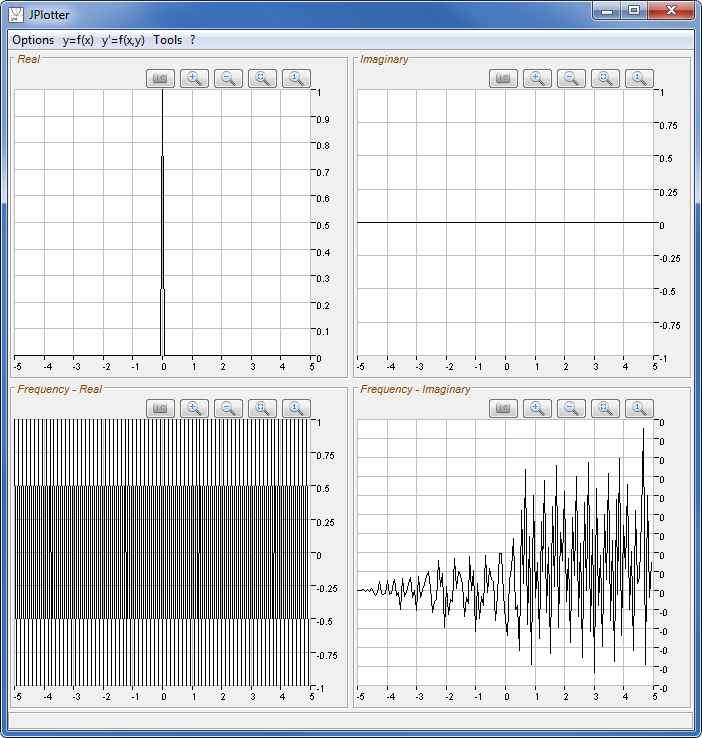Fit the Imaginary plot to window

coord(605,78)
